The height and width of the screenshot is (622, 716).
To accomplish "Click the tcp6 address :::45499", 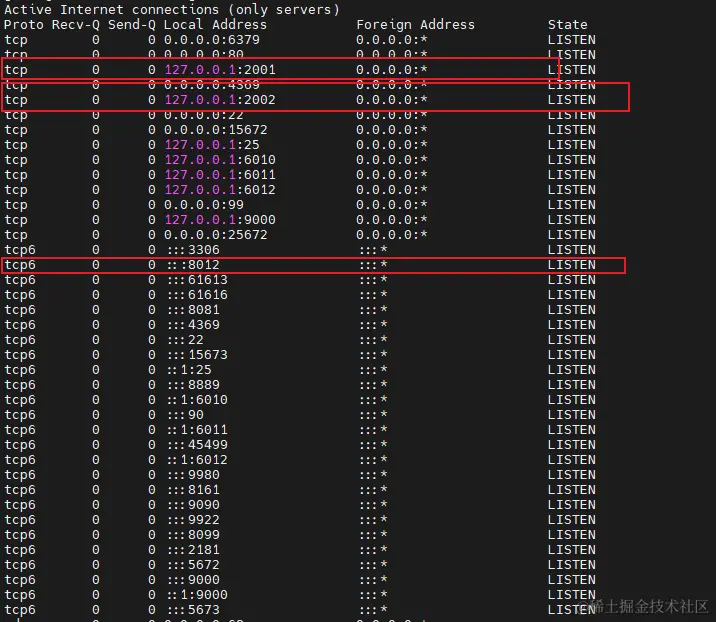I will tap(197, 445).
